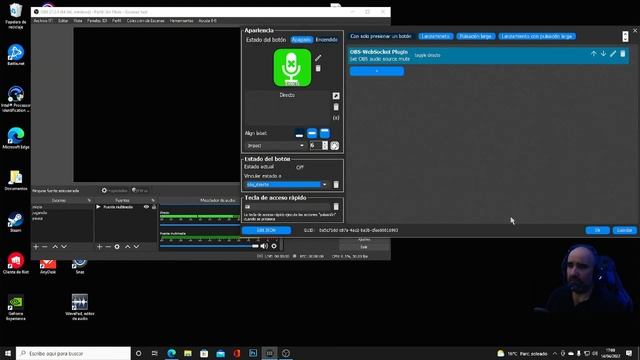Click the Cancelar button
Viewport: 640px width, 360px height.
624,230
